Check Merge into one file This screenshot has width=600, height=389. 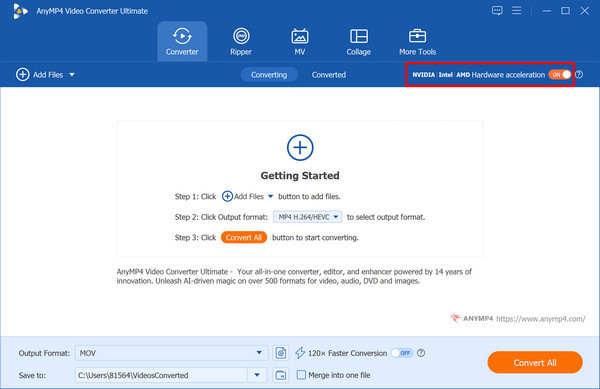pyautogui.click(x=302, y=375)
